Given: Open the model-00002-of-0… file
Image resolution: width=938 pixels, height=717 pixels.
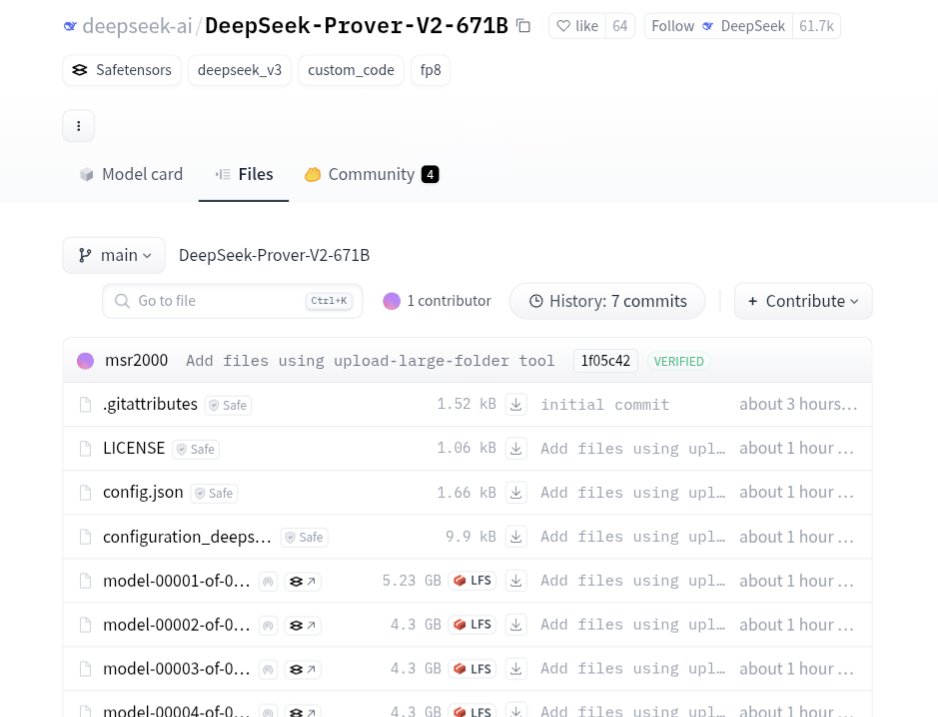Looking at the screenshot, I should click(x=176, y=625).
